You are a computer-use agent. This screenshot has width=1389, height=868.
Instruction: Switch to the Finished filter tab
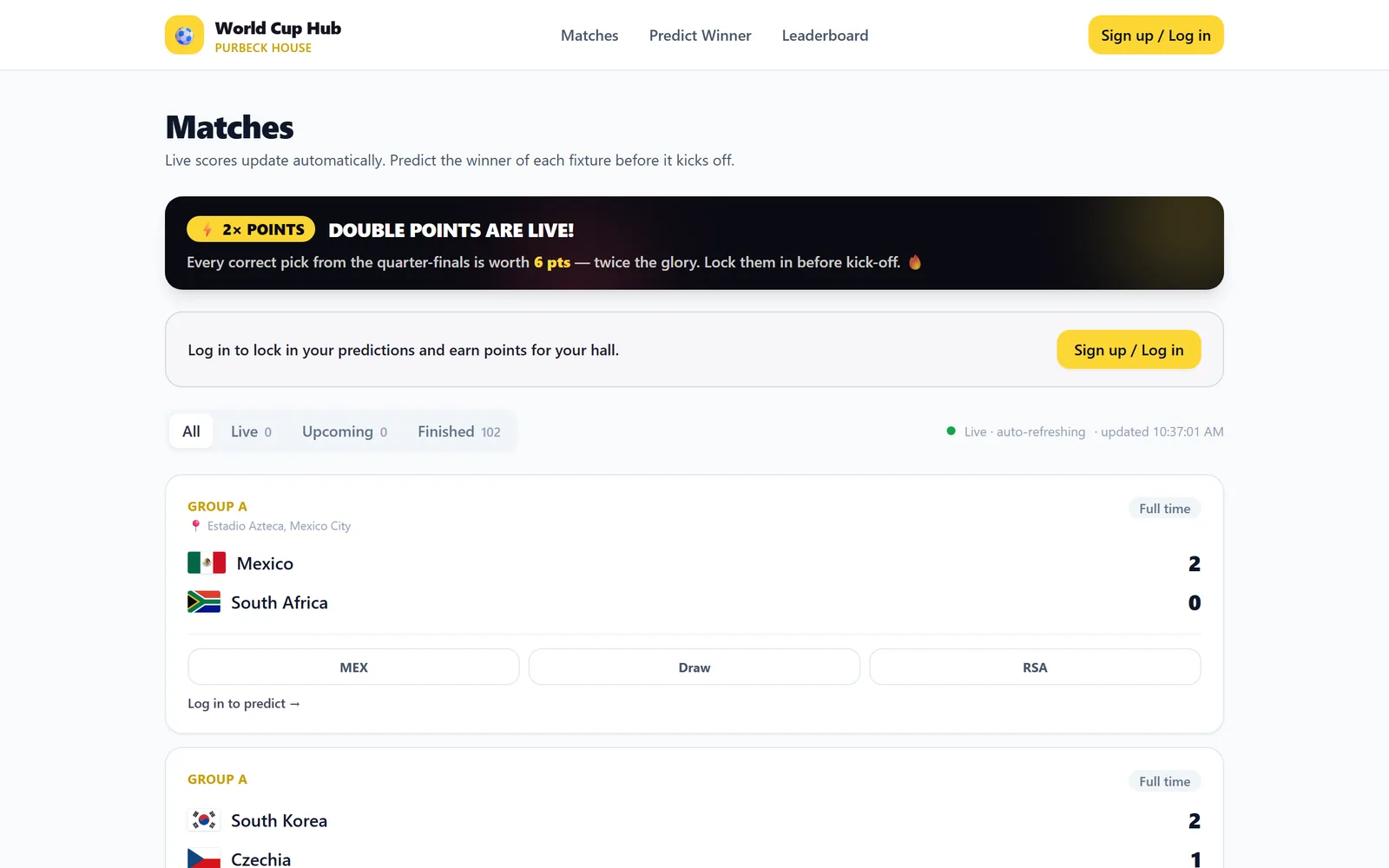(x=459, y=431)
